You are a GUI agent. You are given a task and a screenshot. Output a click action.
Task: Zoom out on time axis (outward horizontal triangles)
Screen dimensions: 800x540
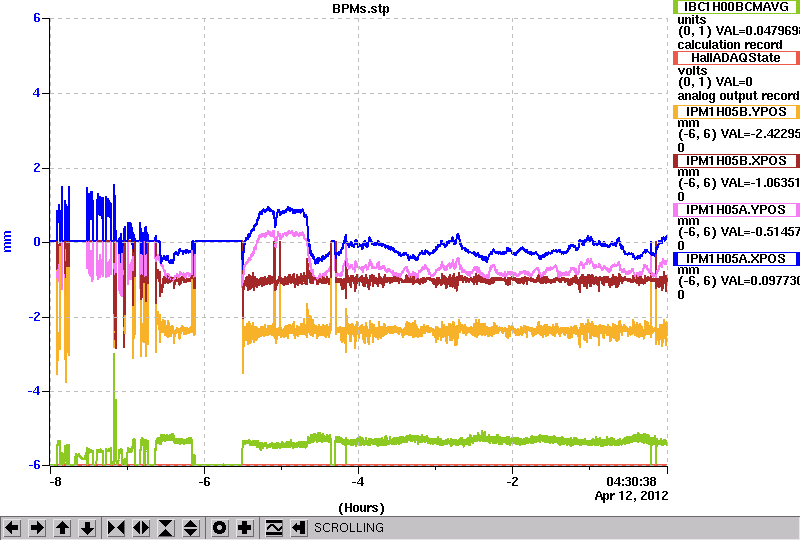141,527
